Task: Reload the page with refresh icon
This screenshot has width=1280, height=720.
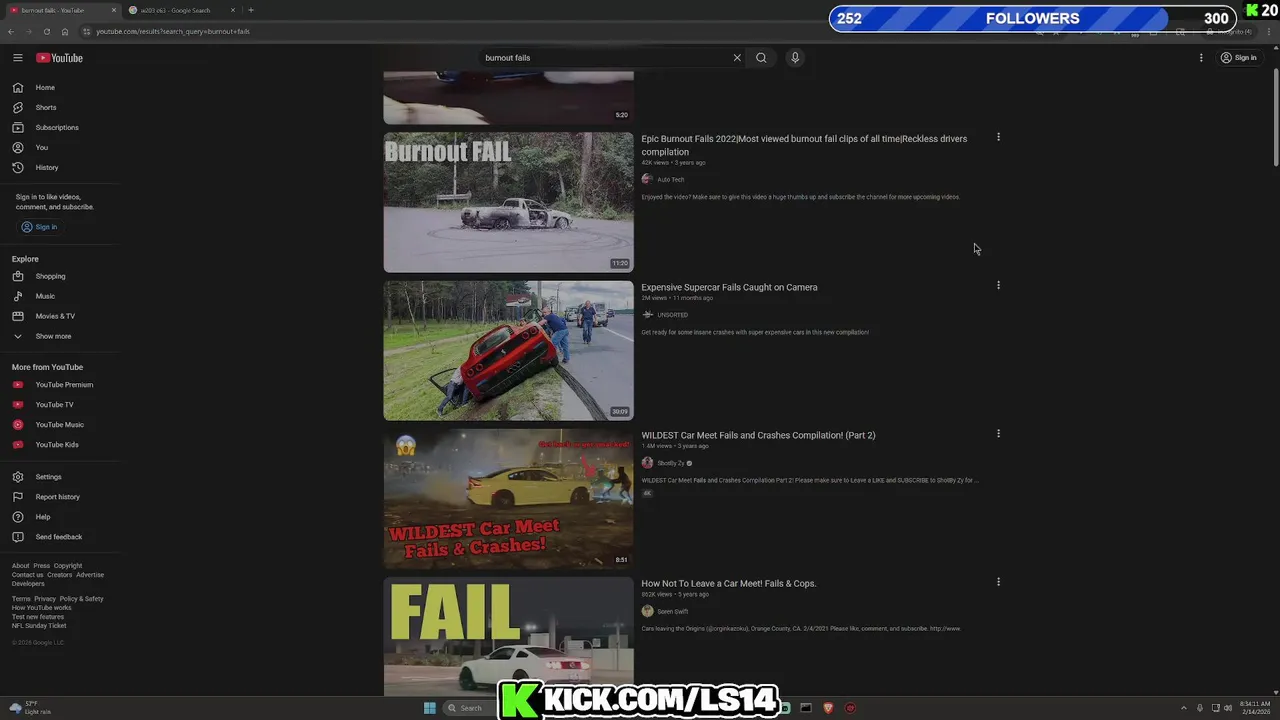Action: coord(46,31)
